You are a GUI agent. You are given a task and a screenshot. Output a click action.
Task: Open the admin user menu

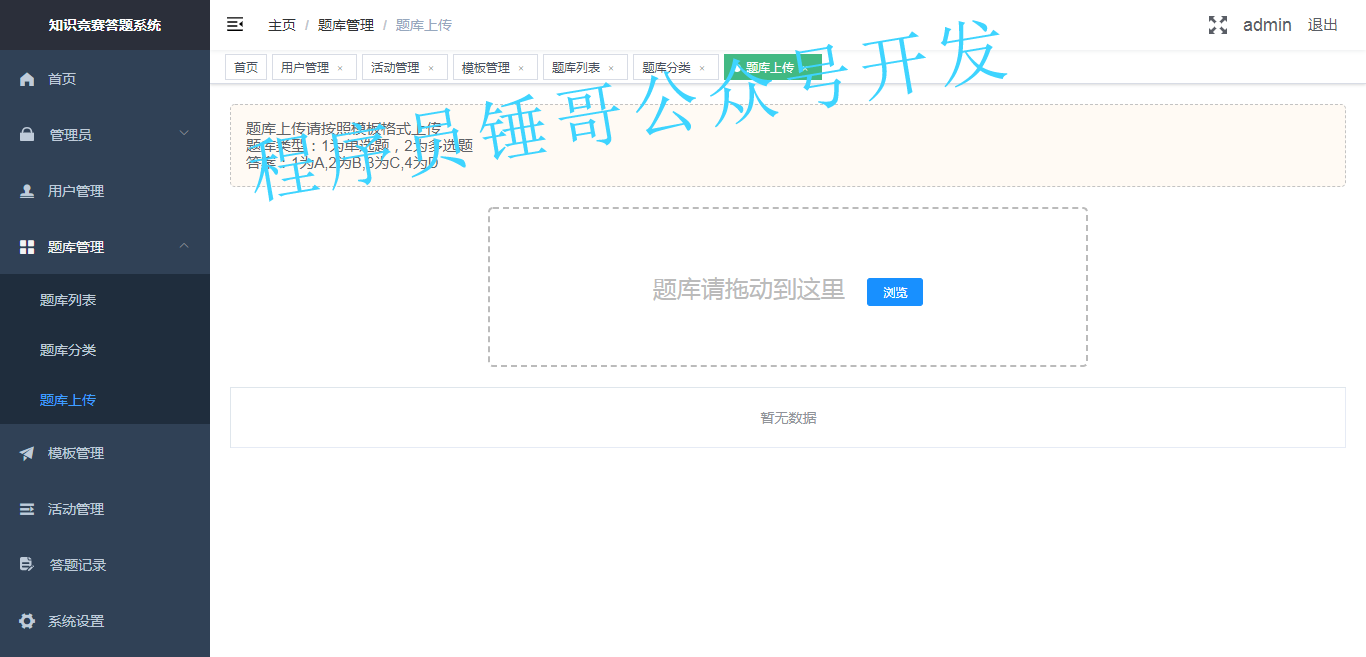pos(1267,25)
